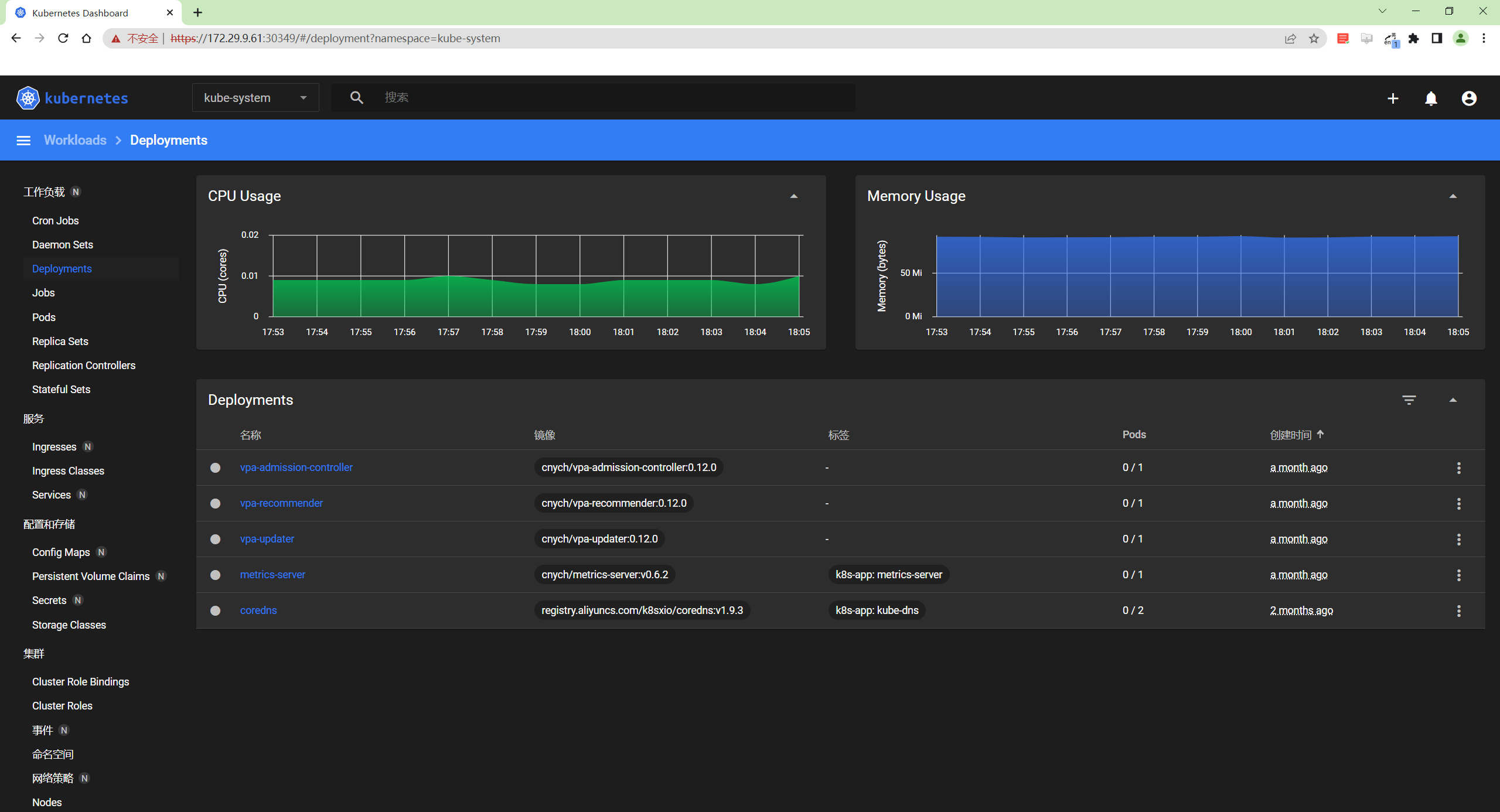Image resolution: width=1500 pixels, height=812 pixels.
Task: Click status dot of coredns row
Action: coord(215,610)
